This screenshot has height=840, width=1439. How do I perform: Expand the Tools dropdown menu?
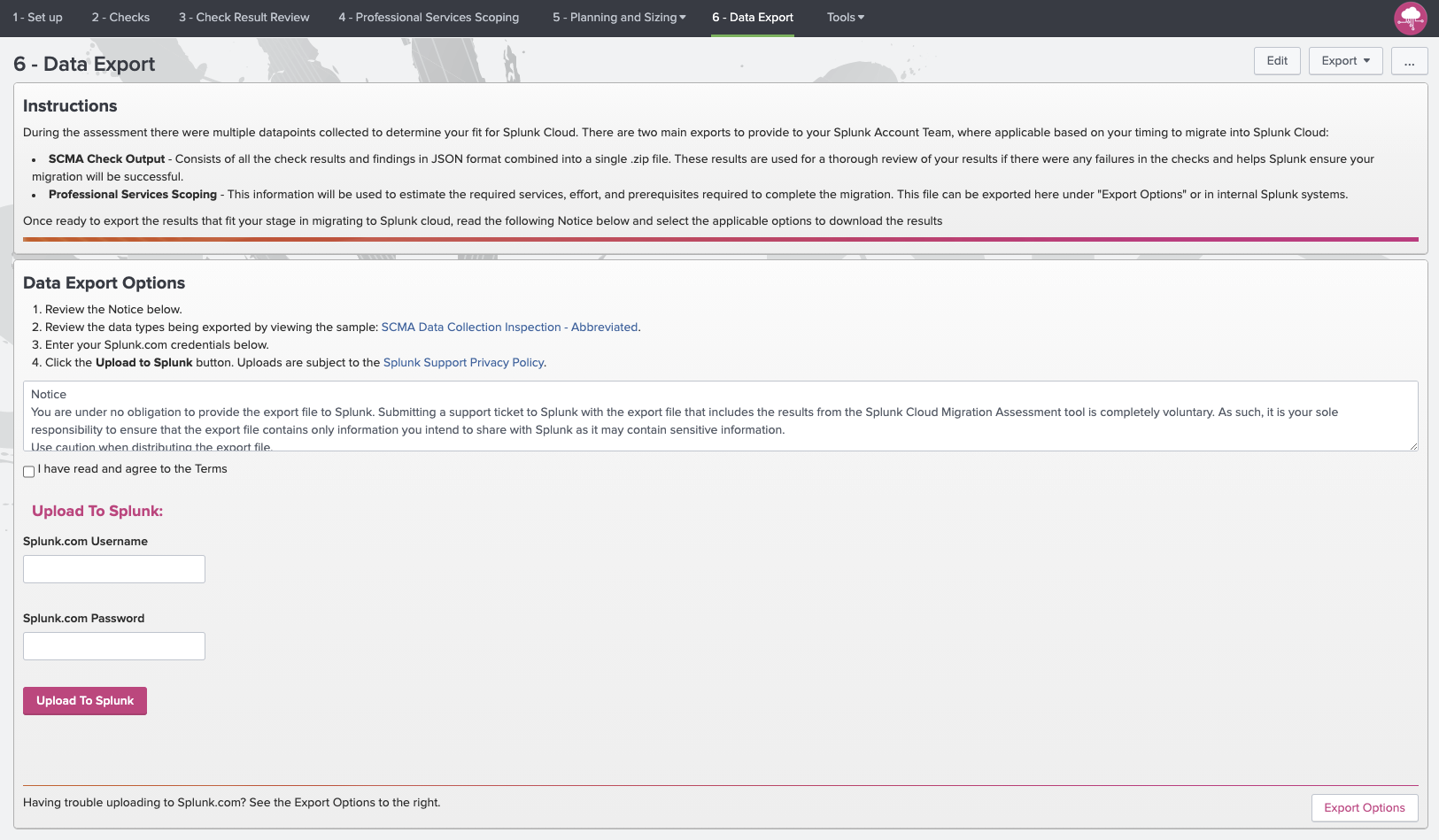(x=844, y=17)
